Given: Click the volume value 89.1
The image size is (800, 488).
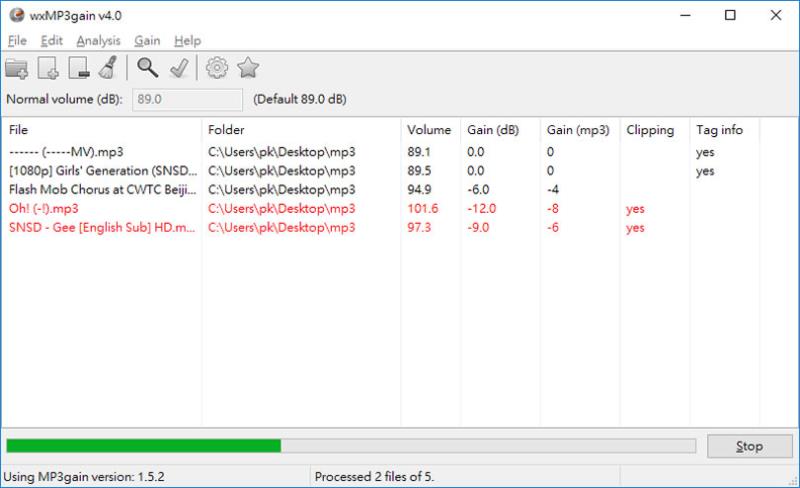Looking at the screenshot, I should pos(419,152).
